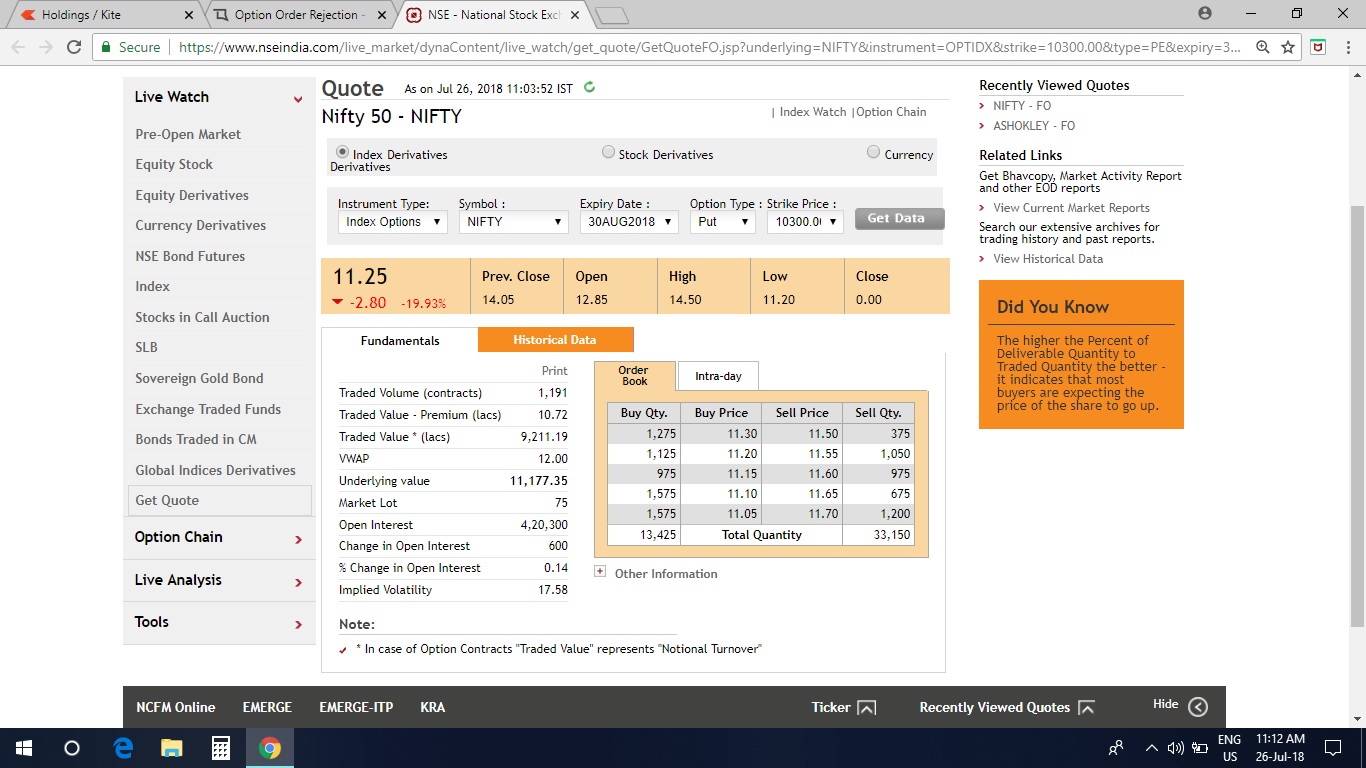1366x768 pixels.
Task: Click the green refresh quote icon
Action: (x=589, y=88)
